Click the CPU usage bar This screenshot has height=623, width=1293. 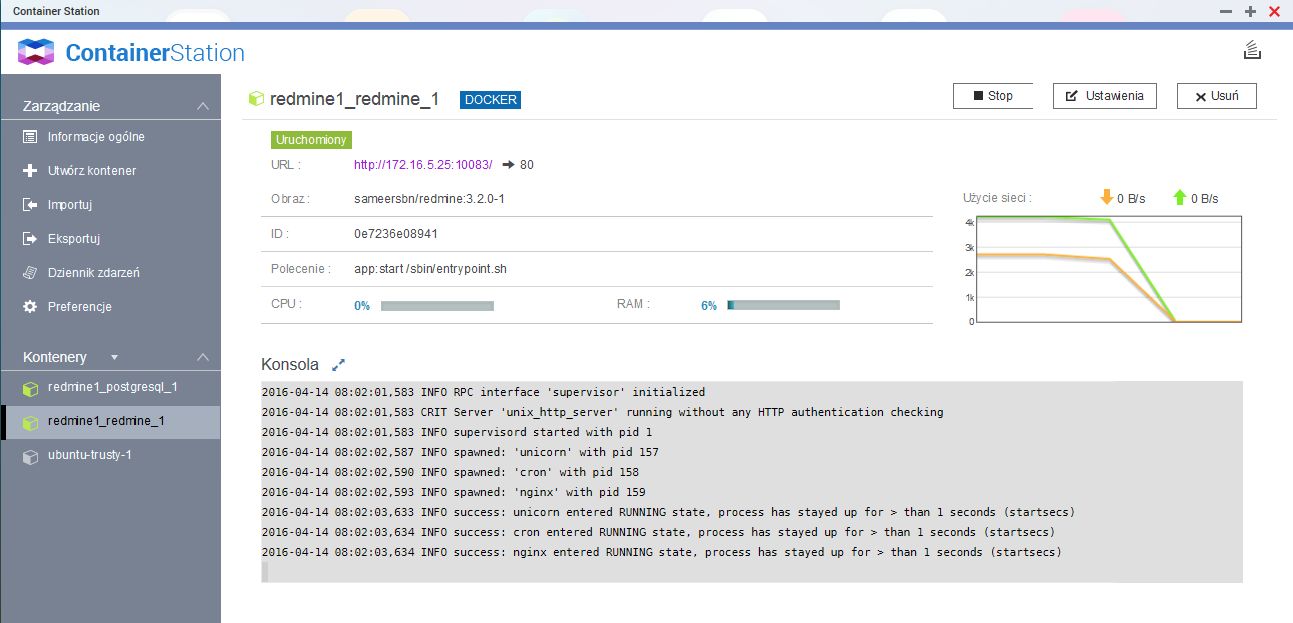(437, 306)
